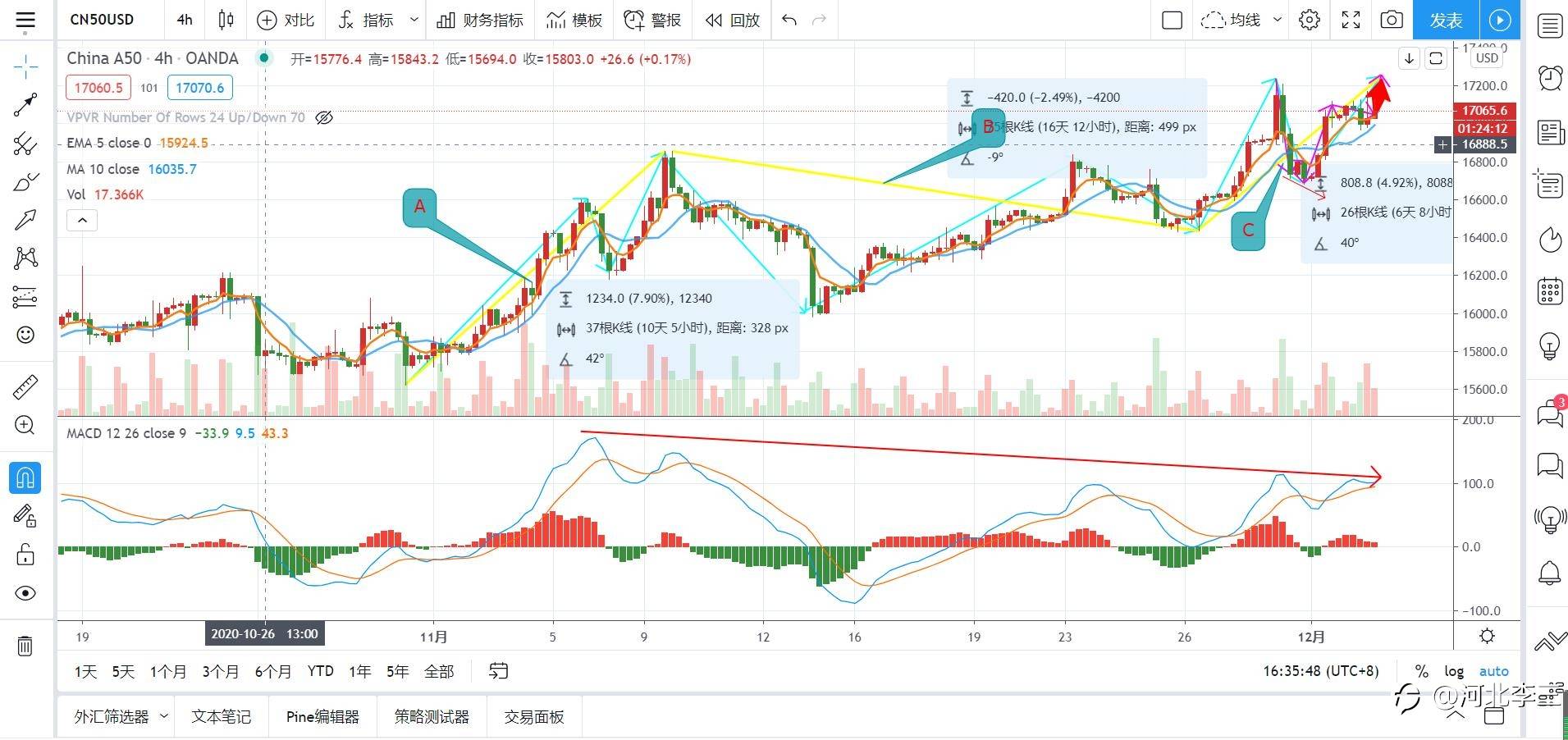1568x740 pixels.
Task: Undo the last chart action
Action: coord(789,20)
